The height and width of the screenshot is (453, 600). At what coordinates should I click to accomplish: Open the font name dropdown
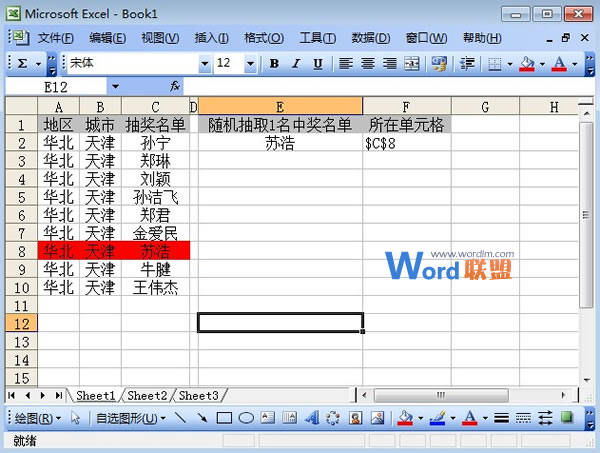click(x=205, y=63)
